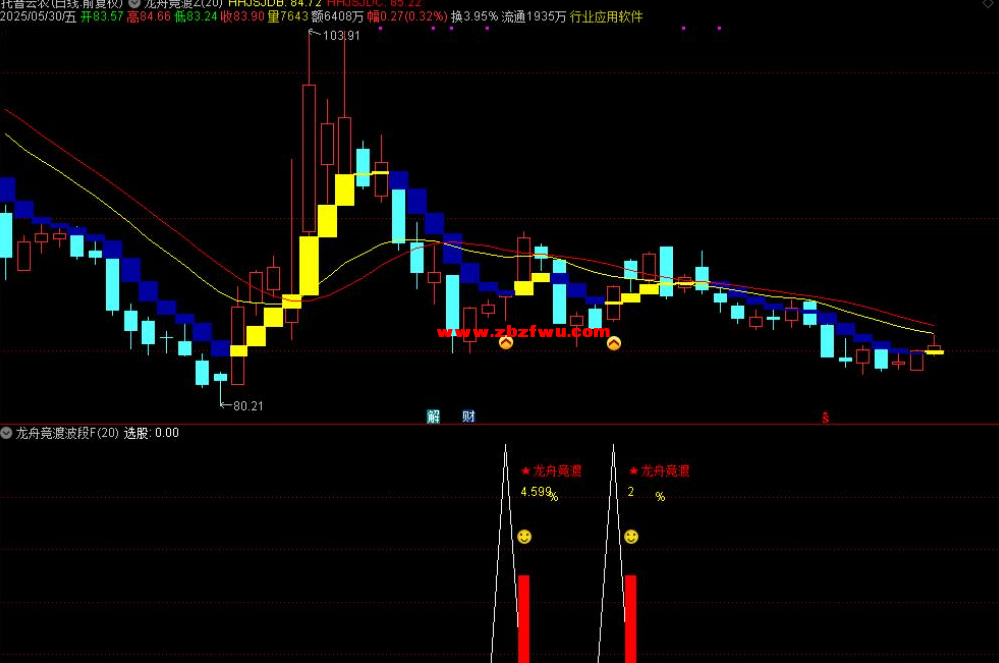The width and height of the screenshot is (999, 663).
Task: Click the orange arrow signal below 4.599 peak
Action: 506,343
